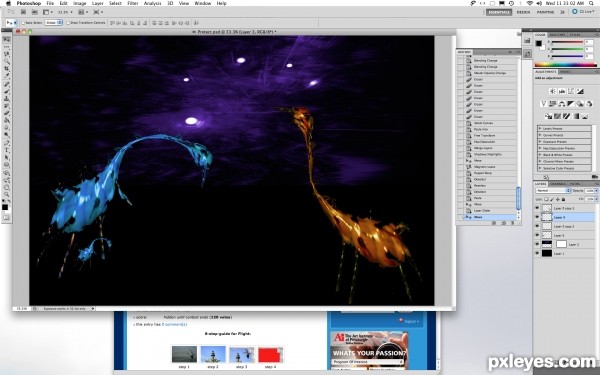Select the Eyedropper tool

pyautogui.click(x=7, y=76)
